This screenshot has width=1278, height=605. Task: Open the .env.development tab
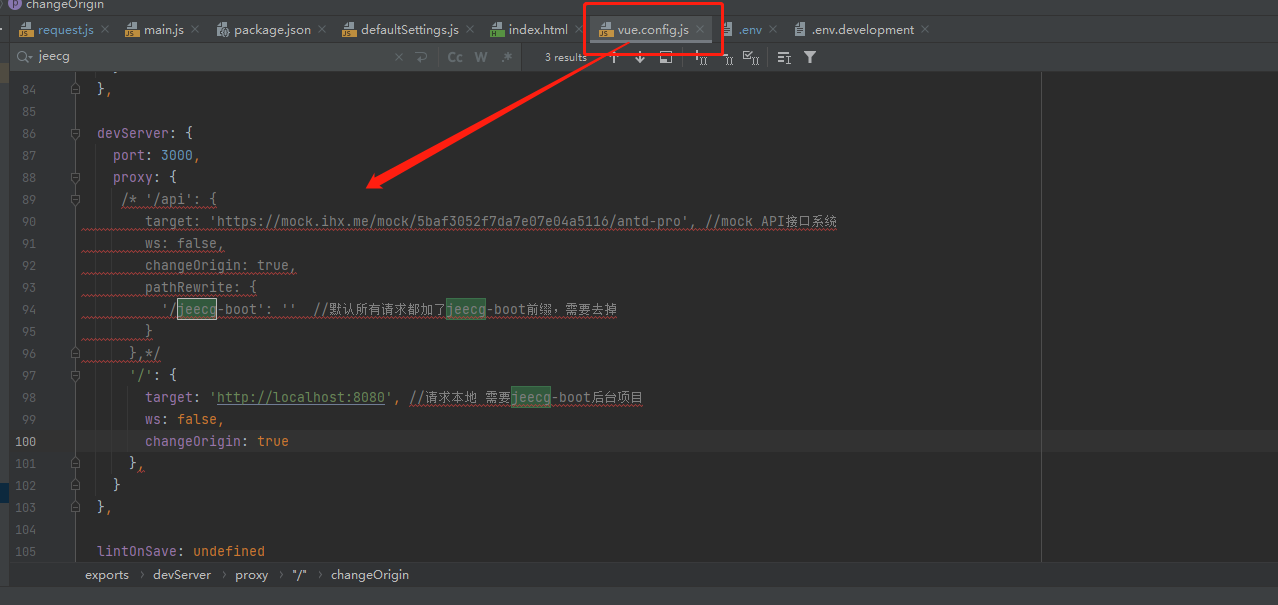point(863,30)
